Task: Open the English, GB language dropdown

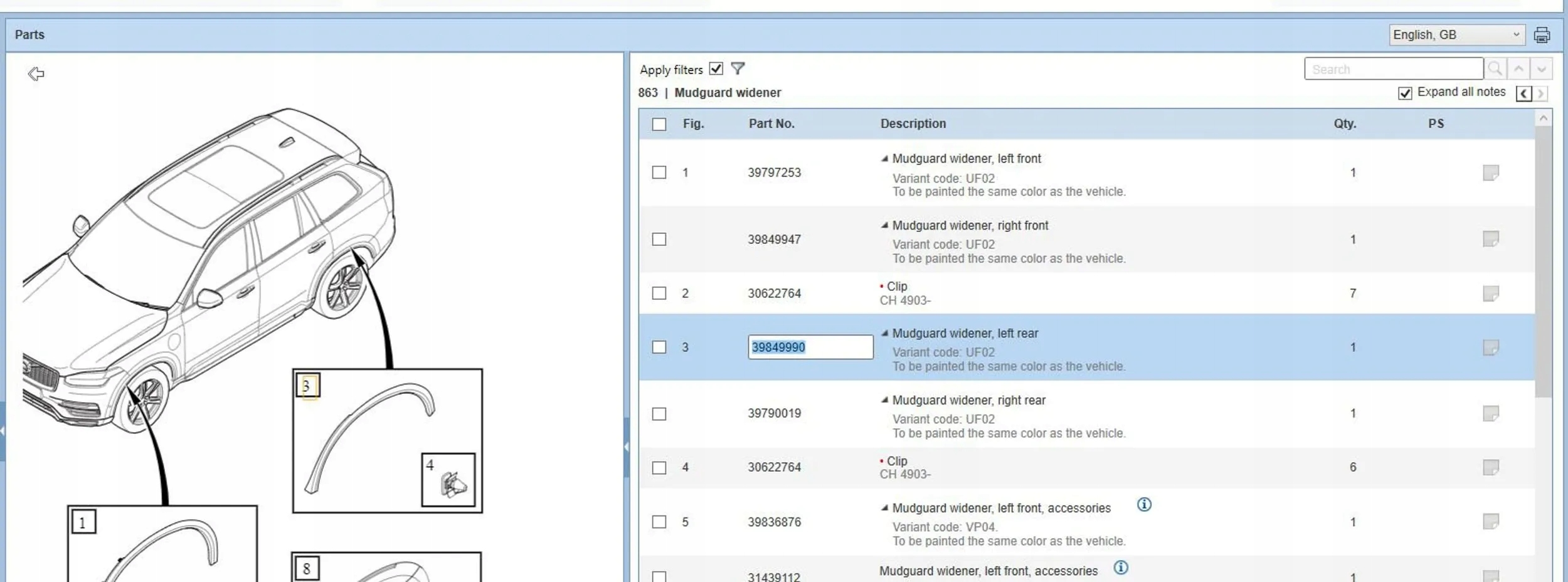Action: (x=1456, y=35)
